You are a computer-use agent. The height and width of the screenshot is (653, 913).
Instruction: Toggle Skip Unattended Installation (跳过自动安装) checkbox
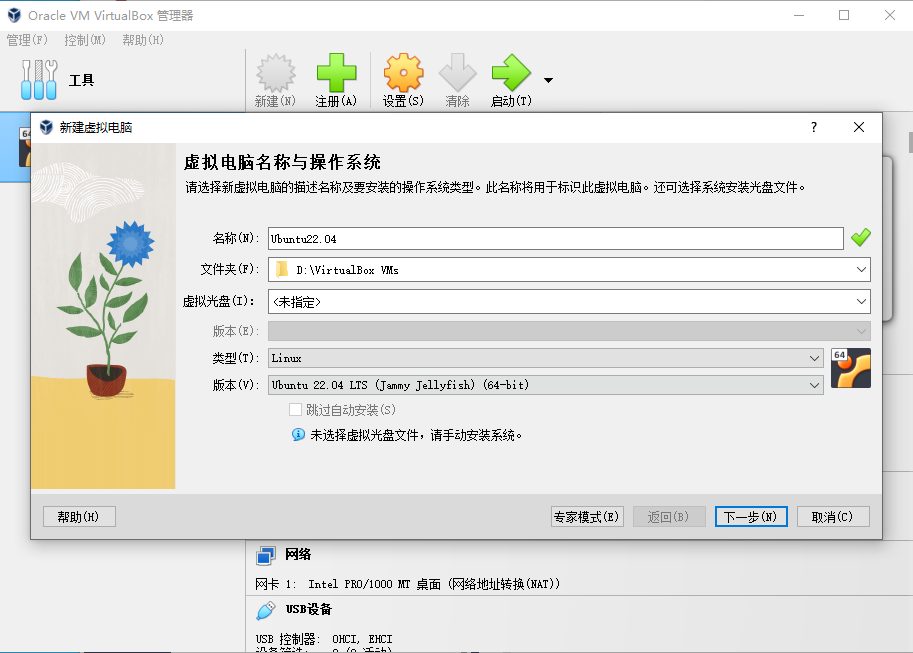pyautogui.click(x=295, y=410)
